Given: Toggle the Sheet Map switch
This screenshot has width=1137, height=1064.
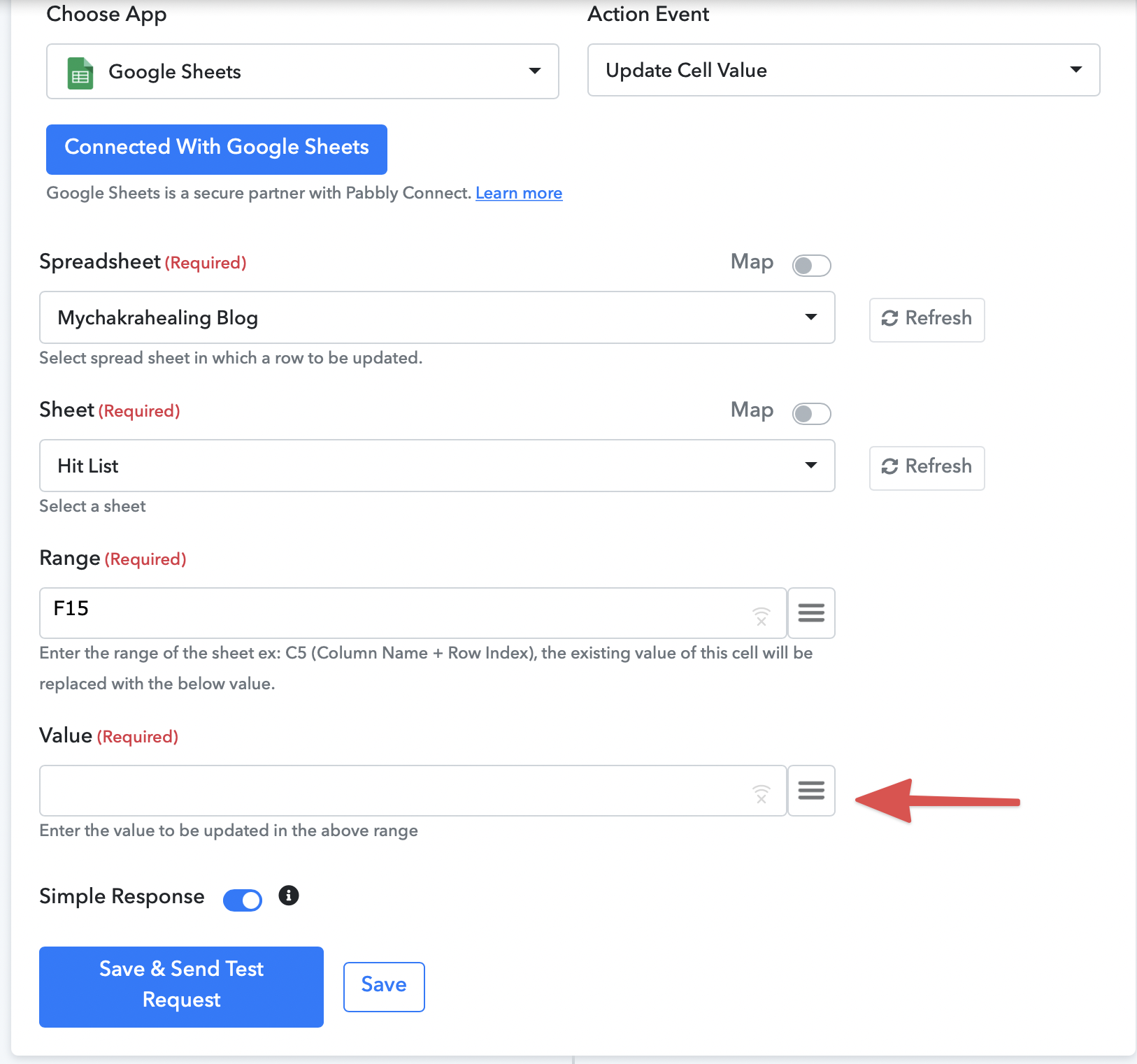Looking at the screenshot, I should tap(811, 413).
